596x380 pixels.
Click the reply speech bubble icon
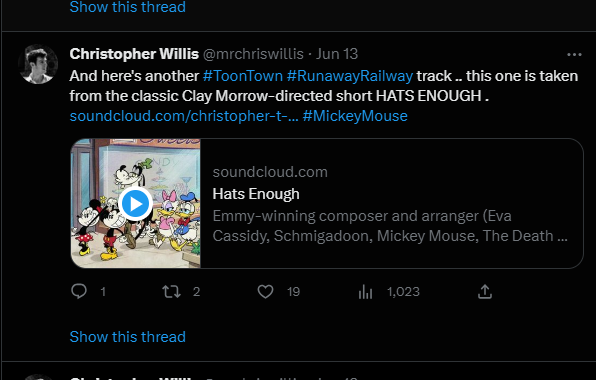(x=79, y=291)
